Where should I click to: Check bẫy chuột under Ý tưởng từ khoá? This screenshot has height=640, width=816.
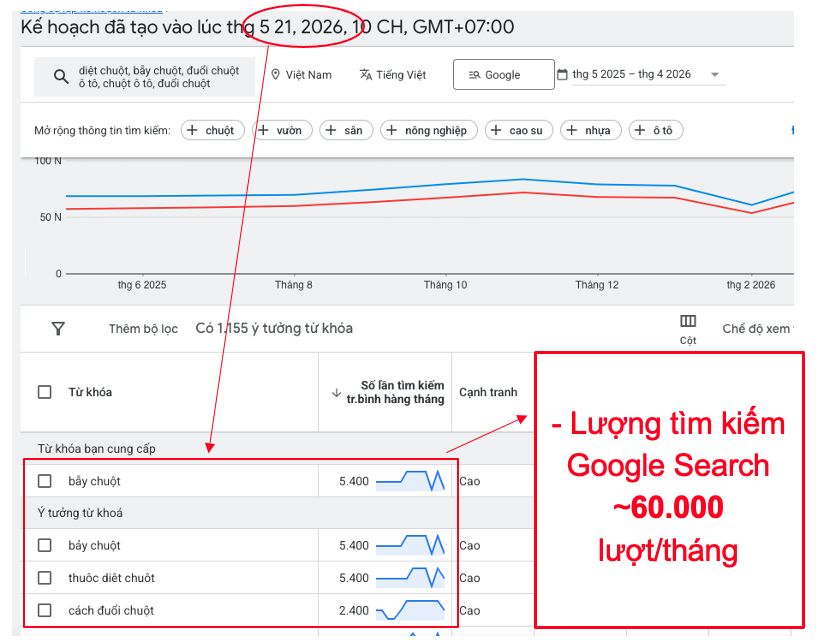(x=45, y=545)
